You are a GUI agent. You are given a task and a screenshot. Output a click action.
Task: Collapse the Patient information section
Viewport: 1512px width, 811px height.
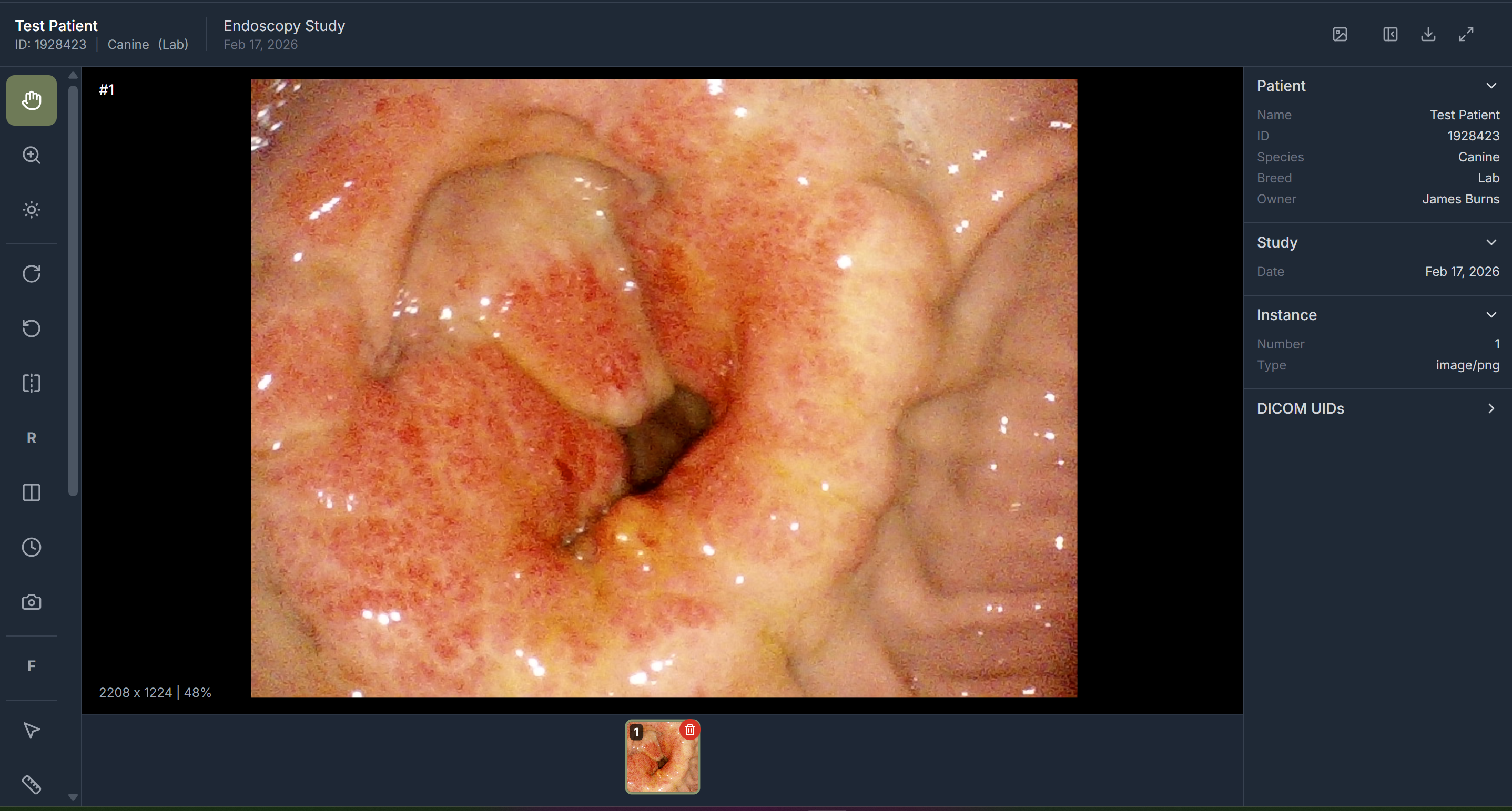(x=1491, y=86)
